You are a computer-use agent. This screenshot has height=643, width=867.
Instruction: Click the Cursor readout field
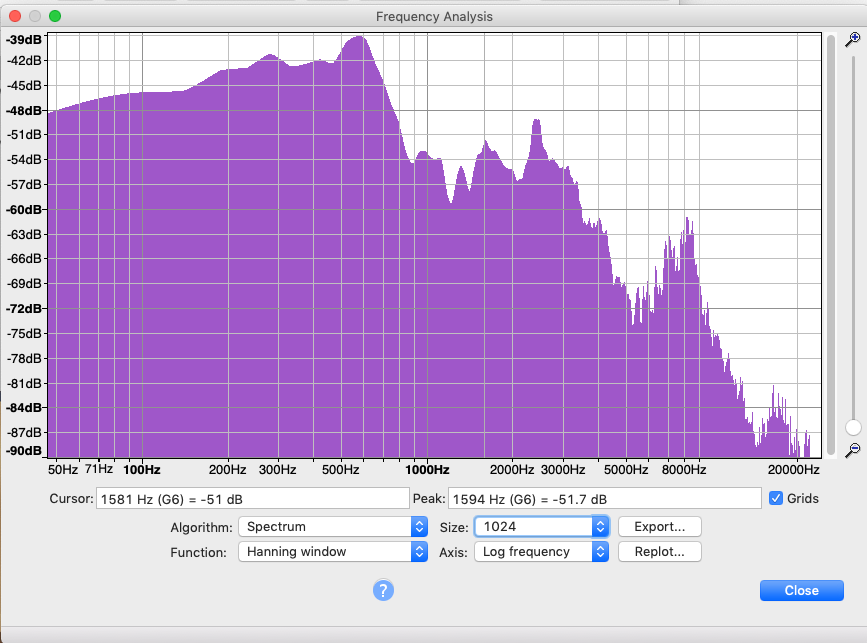pyautogui.click(x=253, y=499)
